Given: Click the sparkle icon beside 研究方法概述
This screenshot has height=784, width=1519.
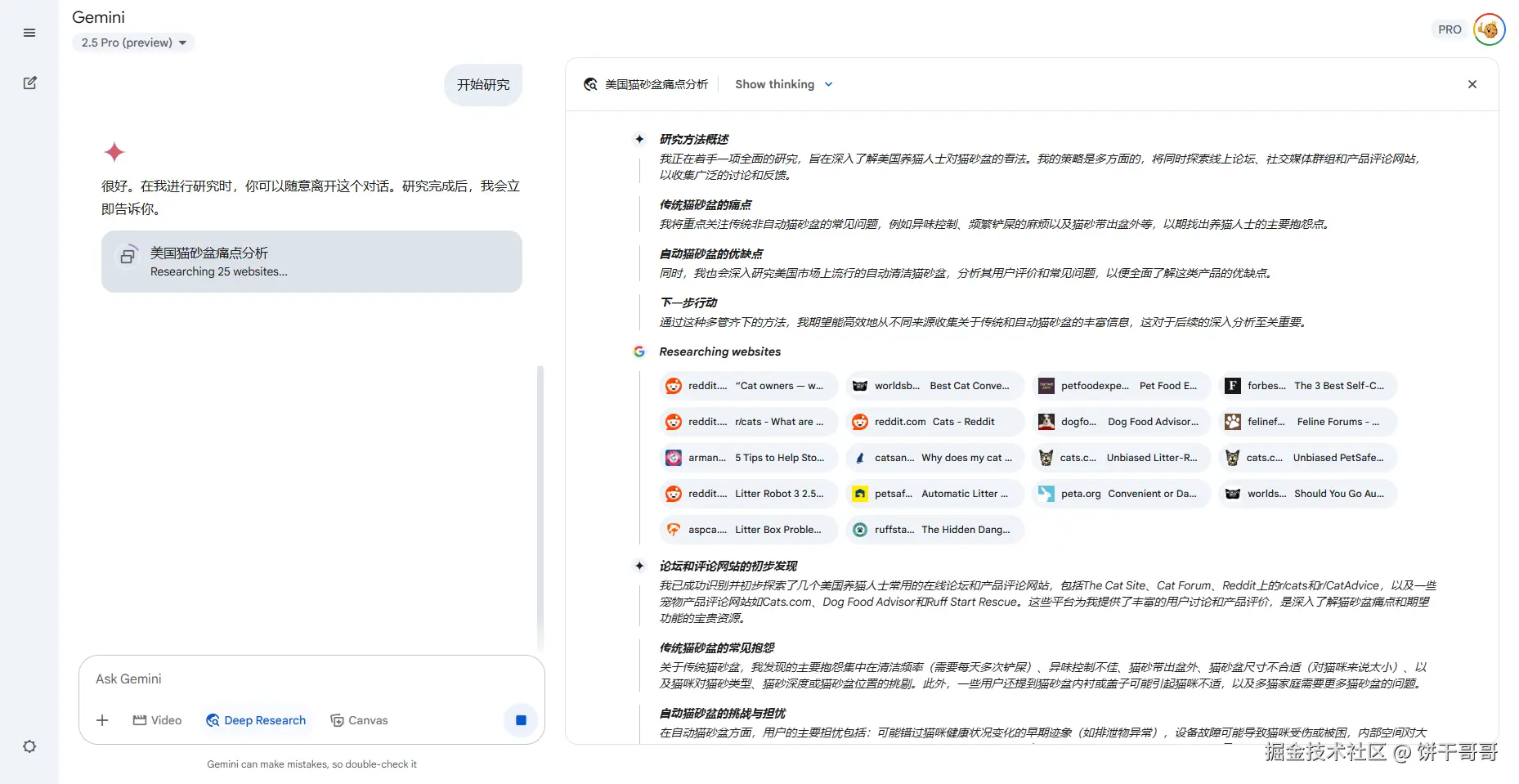Looking at the screenshot, I should 639,140.
